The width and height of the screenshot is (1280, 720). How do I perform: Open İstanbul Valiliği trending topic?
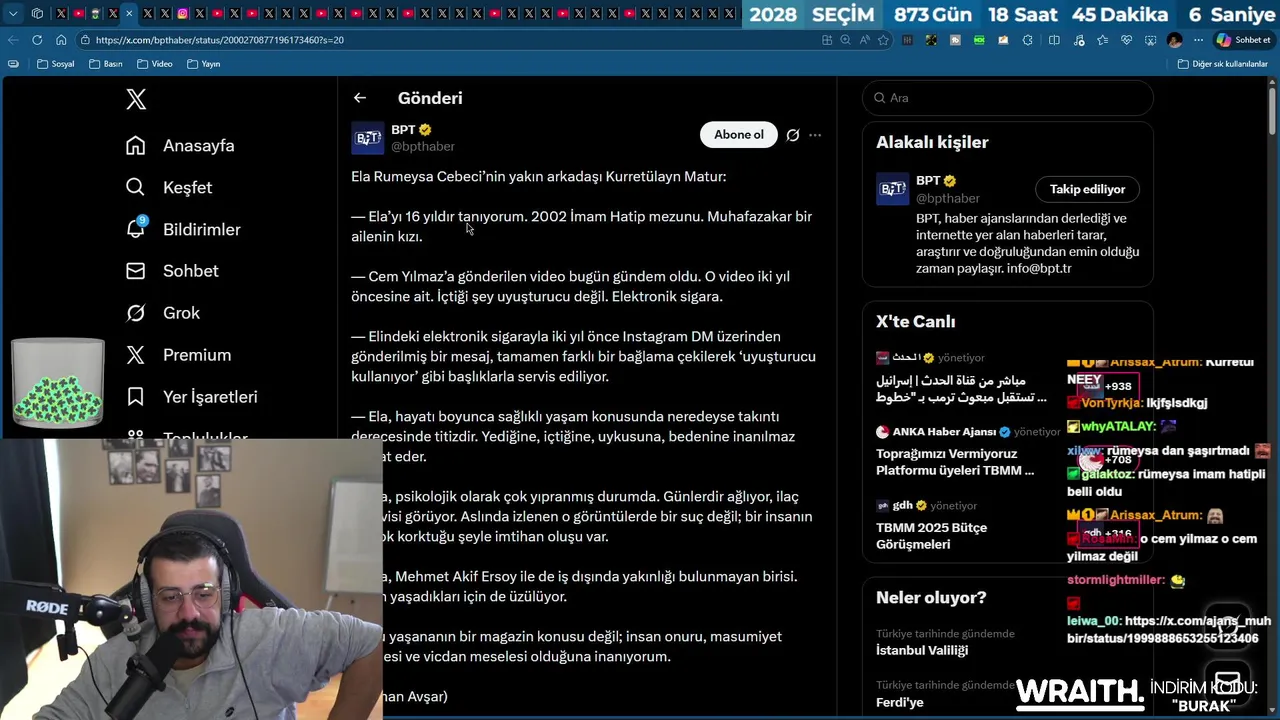922,650
